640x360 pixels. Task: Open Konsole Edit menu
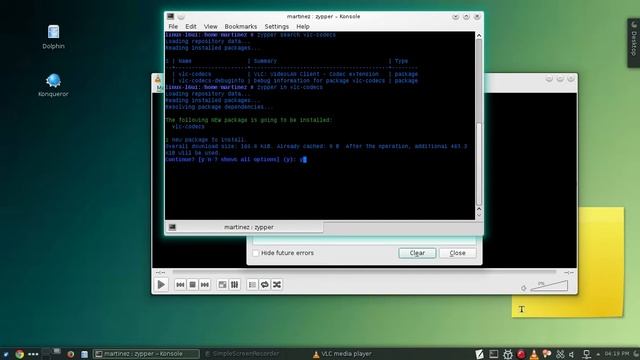[x=191, y=27]
